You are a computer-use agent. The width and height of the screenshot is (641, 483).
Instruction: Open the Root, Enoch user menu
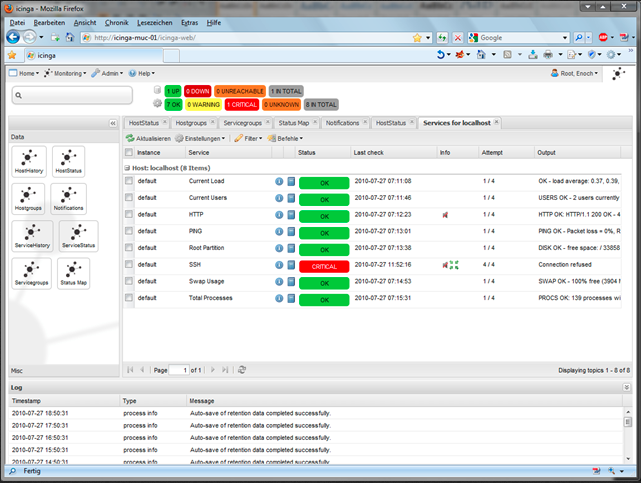[574, 73]
